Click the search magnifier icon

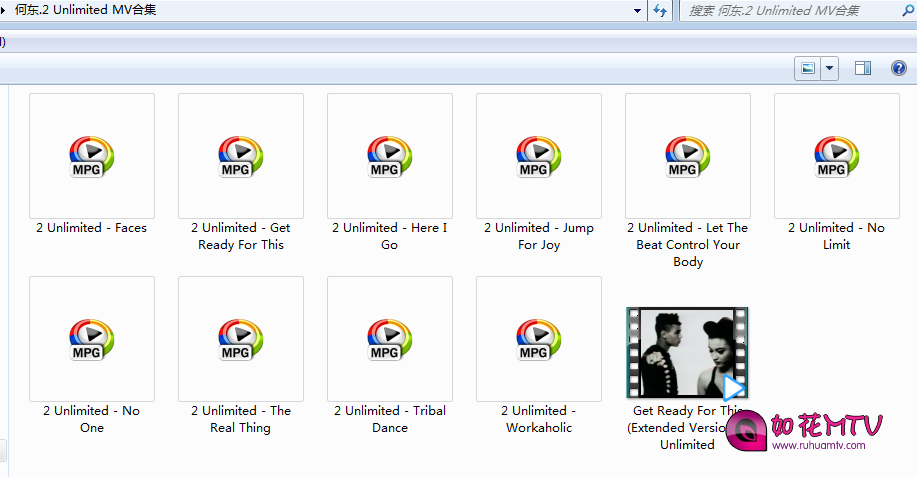point(909,10)
